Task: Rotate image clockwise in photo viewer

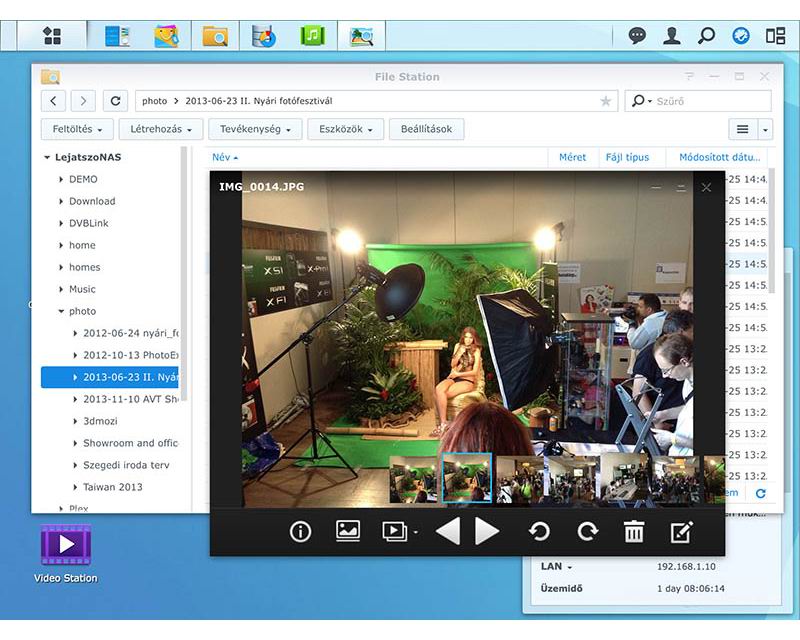Action: pos(587,532)
